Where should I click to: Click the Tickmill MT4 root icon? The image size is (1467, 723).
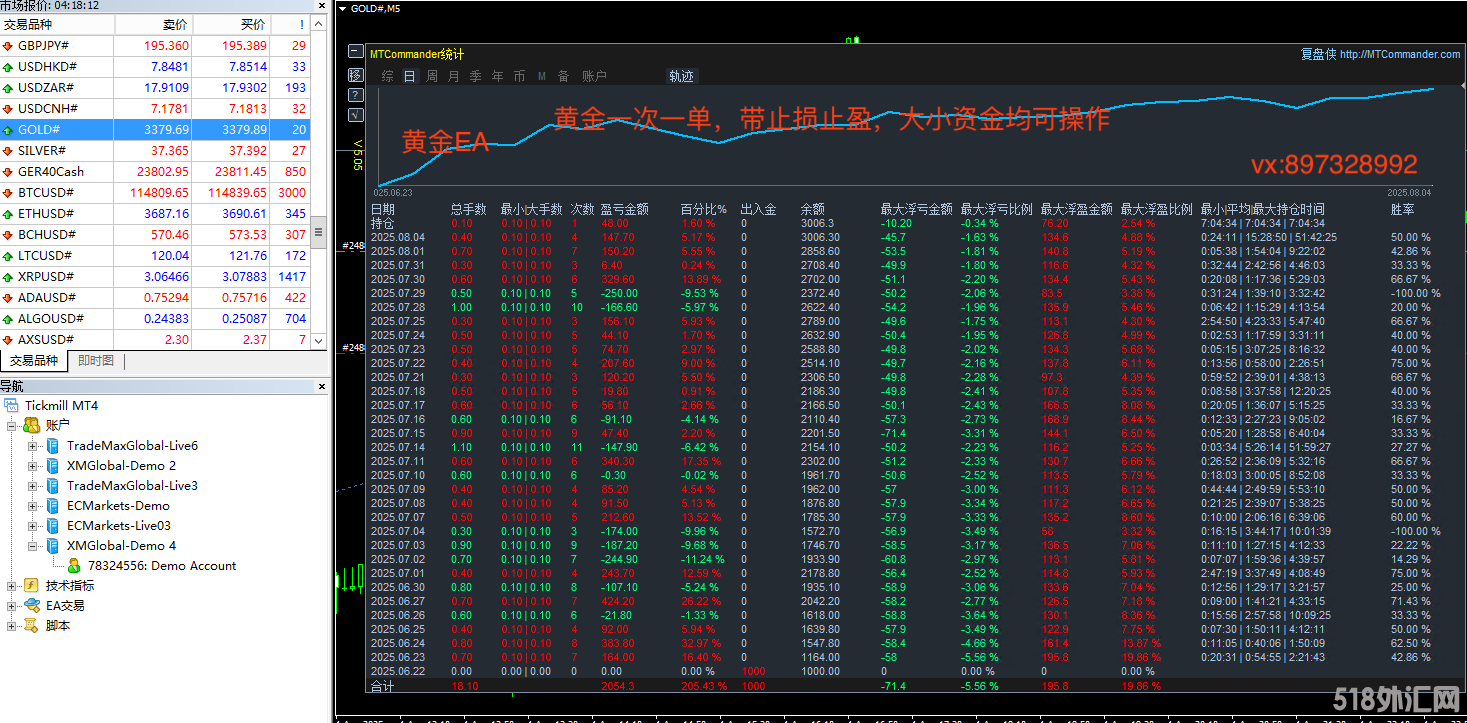(x=11, y=405)
